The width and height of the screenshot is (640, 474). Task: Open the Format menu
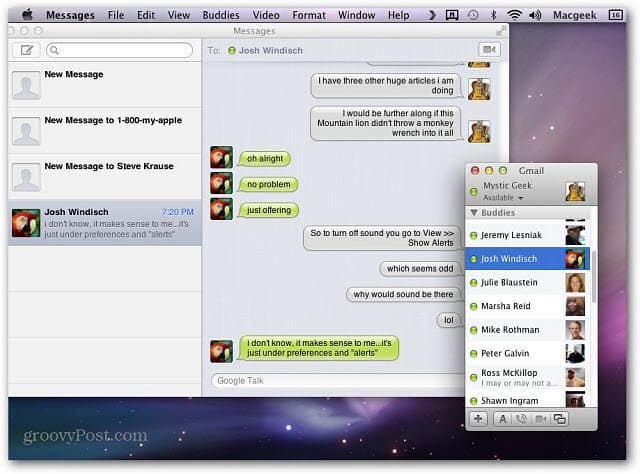click(x=309, y=15)
